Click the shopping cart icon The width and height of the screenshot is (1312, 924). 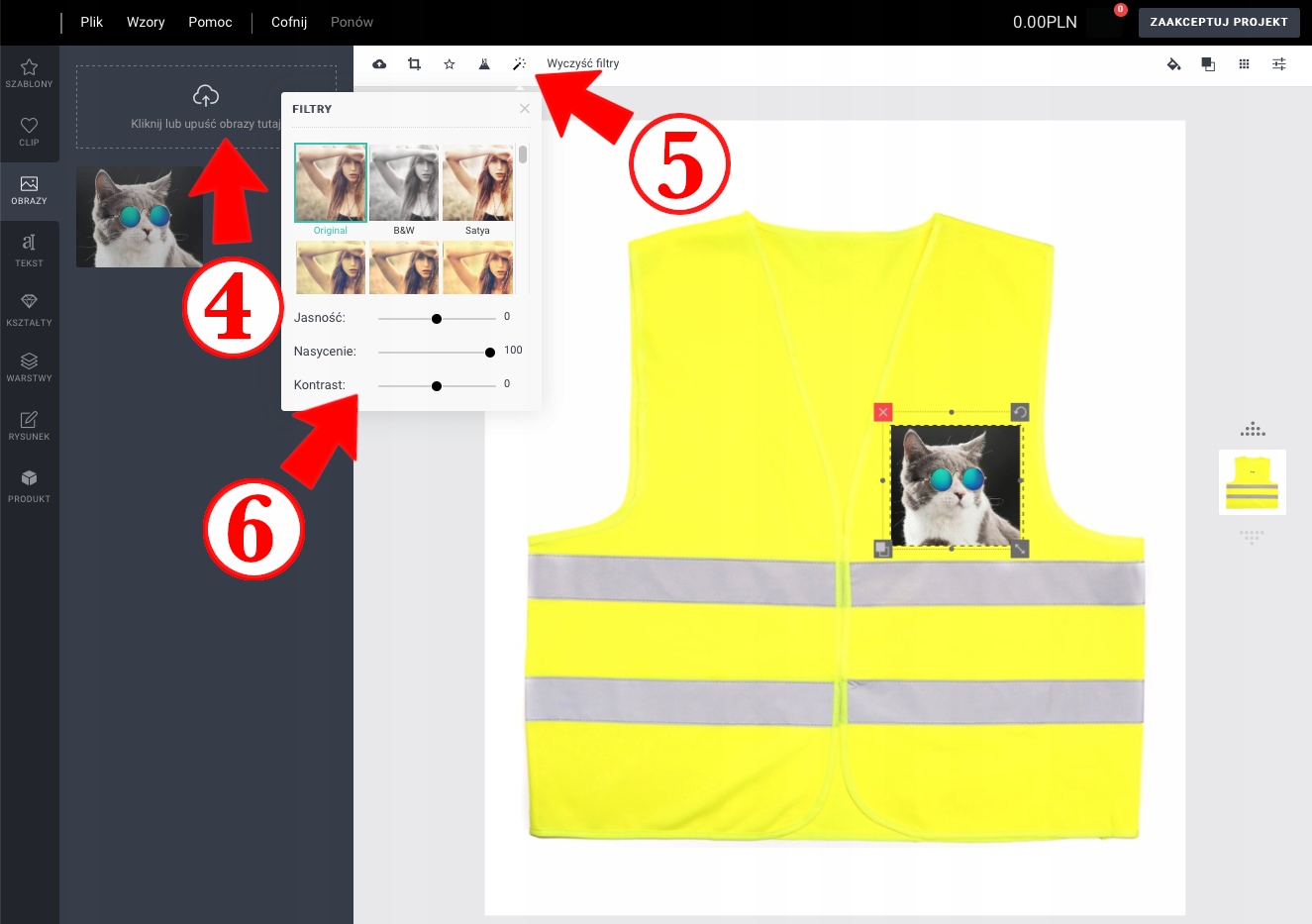1104,22
